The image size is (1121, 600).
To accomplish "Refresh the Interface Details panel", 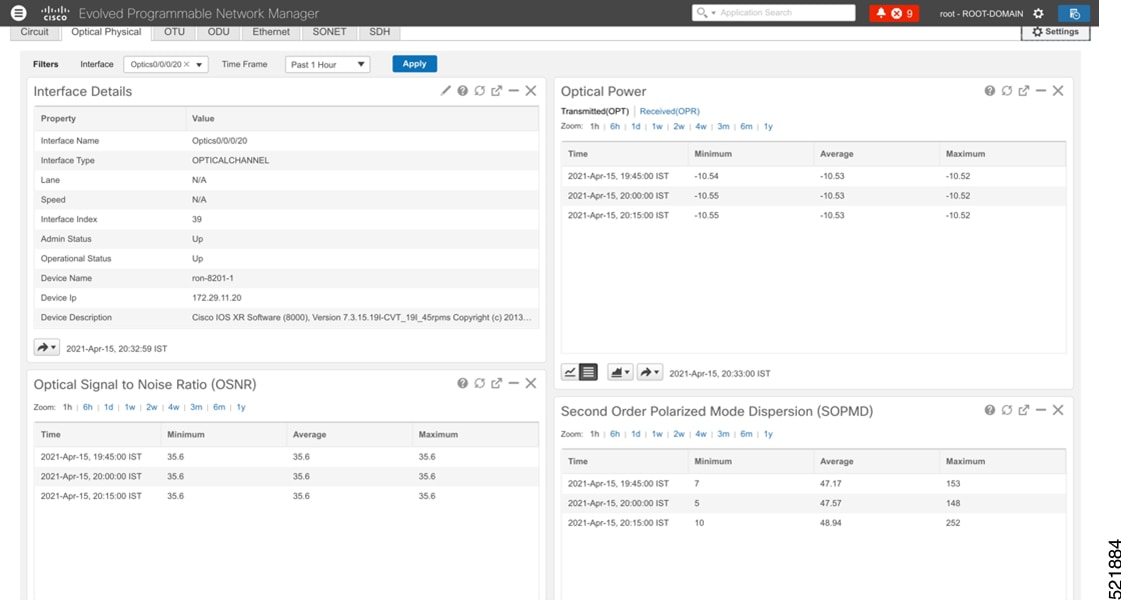I will [480, 91].
